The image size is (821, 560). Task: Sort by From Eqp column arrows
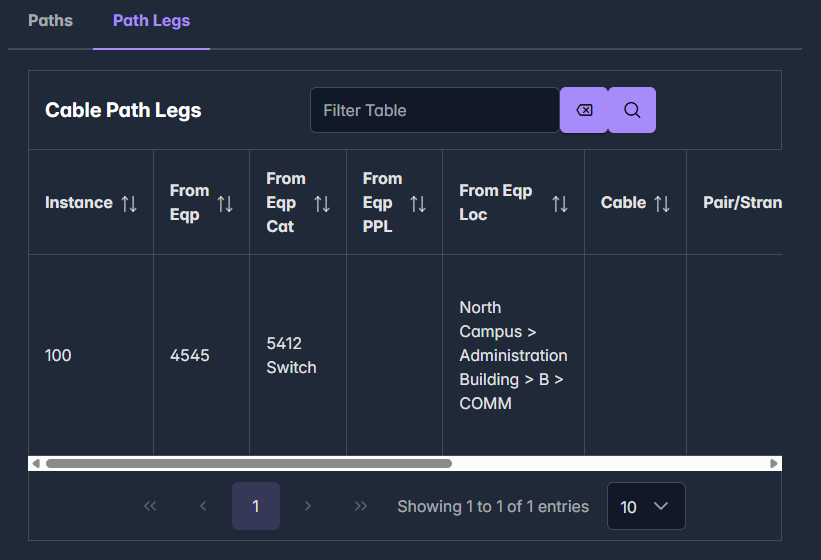point(225,203)
